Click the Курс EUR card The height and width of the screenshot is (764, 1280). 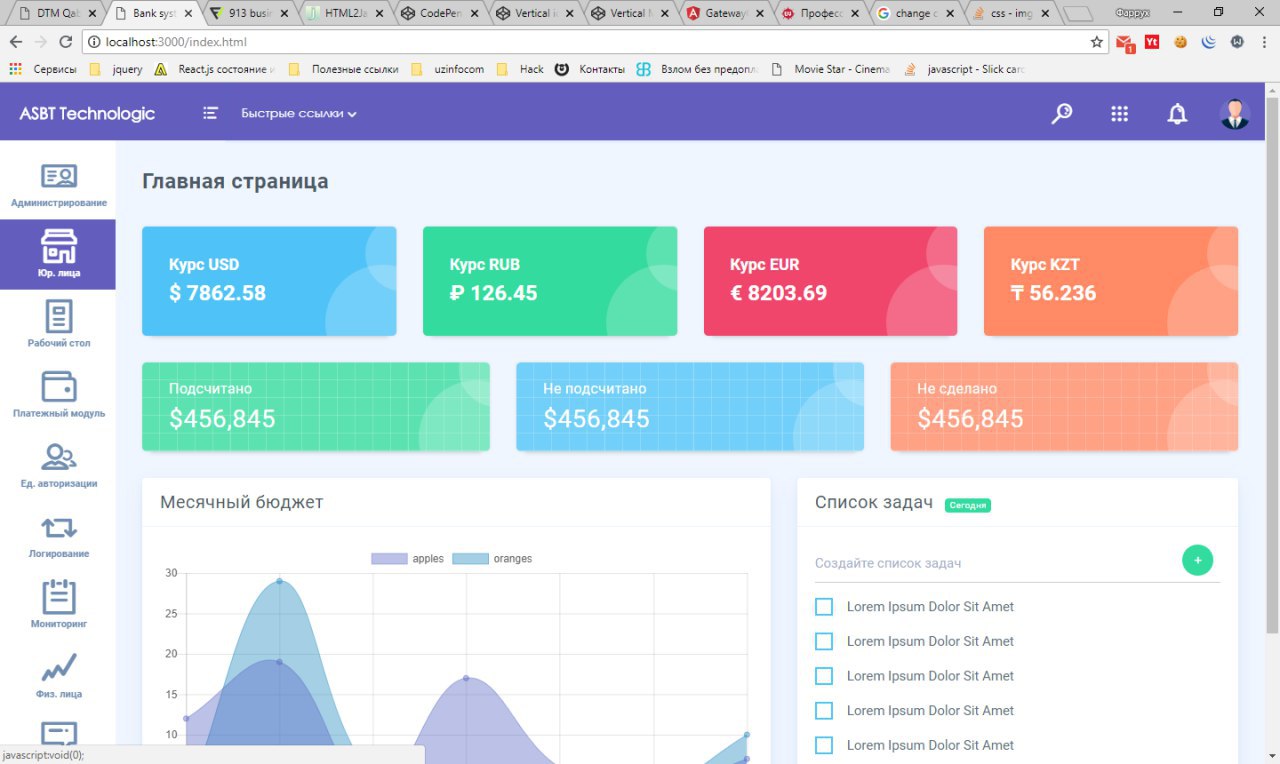(830, 281)
